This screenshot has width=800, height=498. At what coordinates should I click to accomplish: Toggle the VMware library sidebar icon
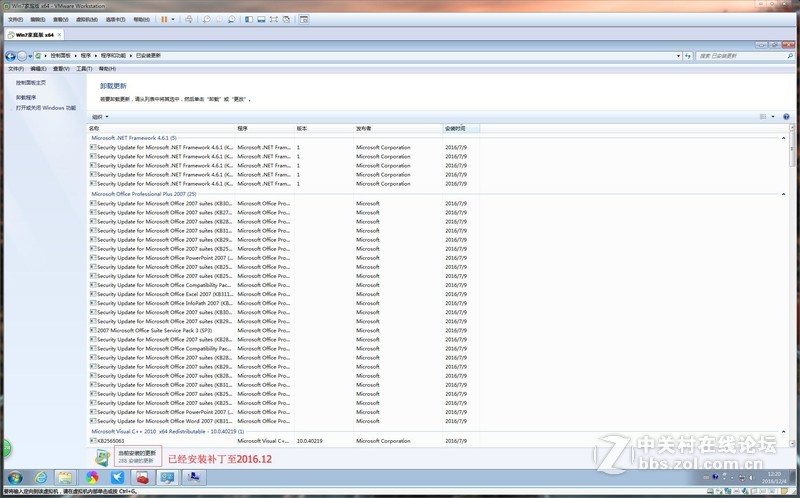point(249,19)
